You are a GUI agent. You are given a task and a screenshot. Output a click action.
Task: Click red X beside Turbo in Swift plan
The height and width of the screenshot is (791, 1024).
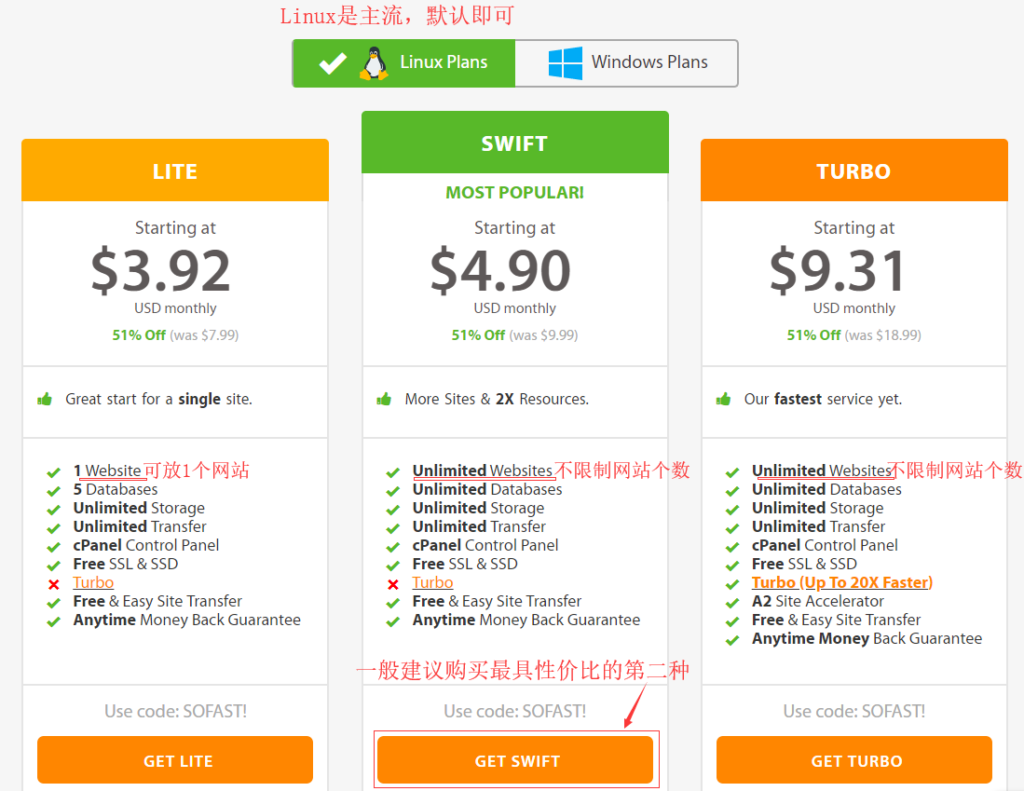coord(393,584)
